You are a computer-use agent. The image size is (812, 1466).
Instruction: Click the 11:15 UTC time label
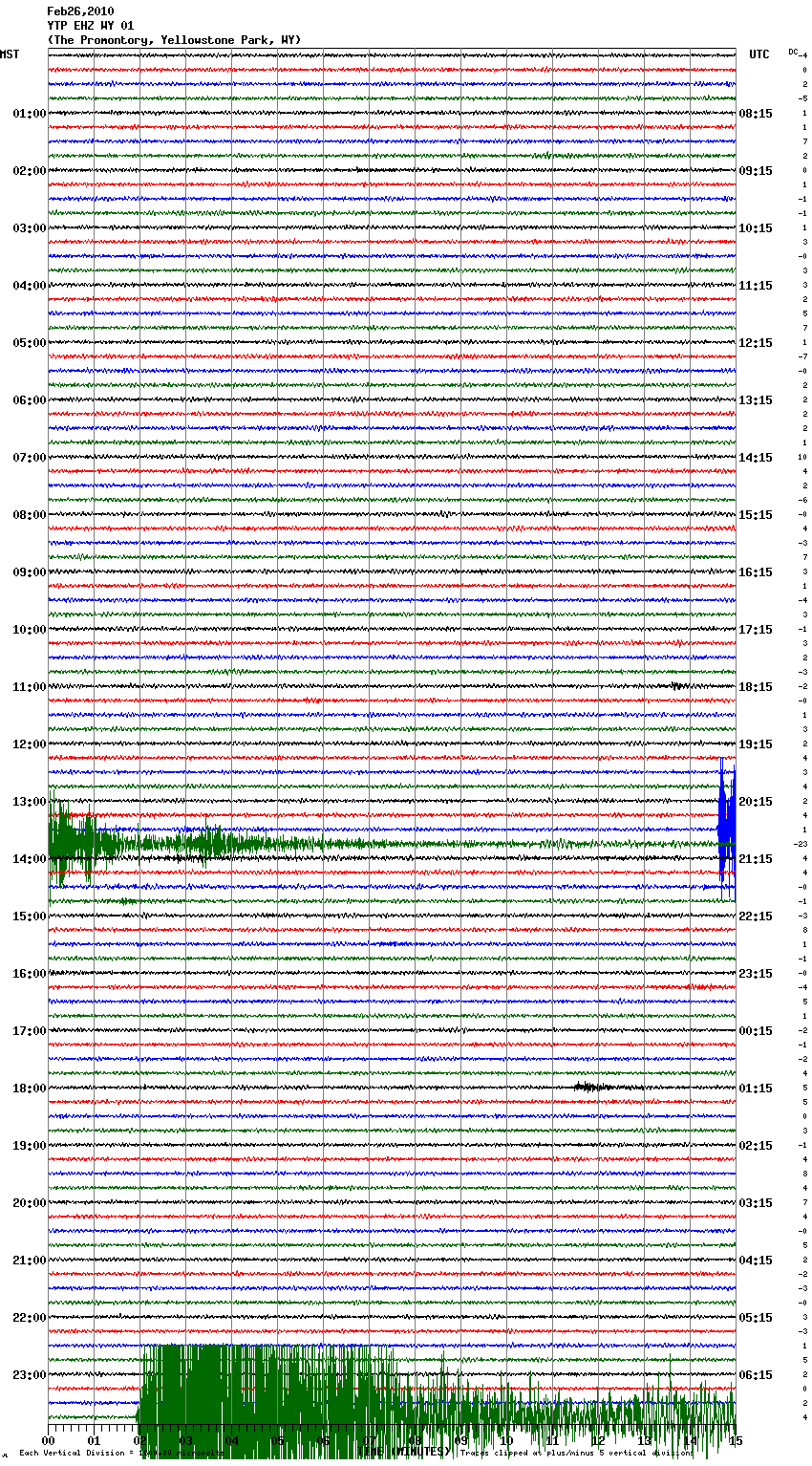756,286
